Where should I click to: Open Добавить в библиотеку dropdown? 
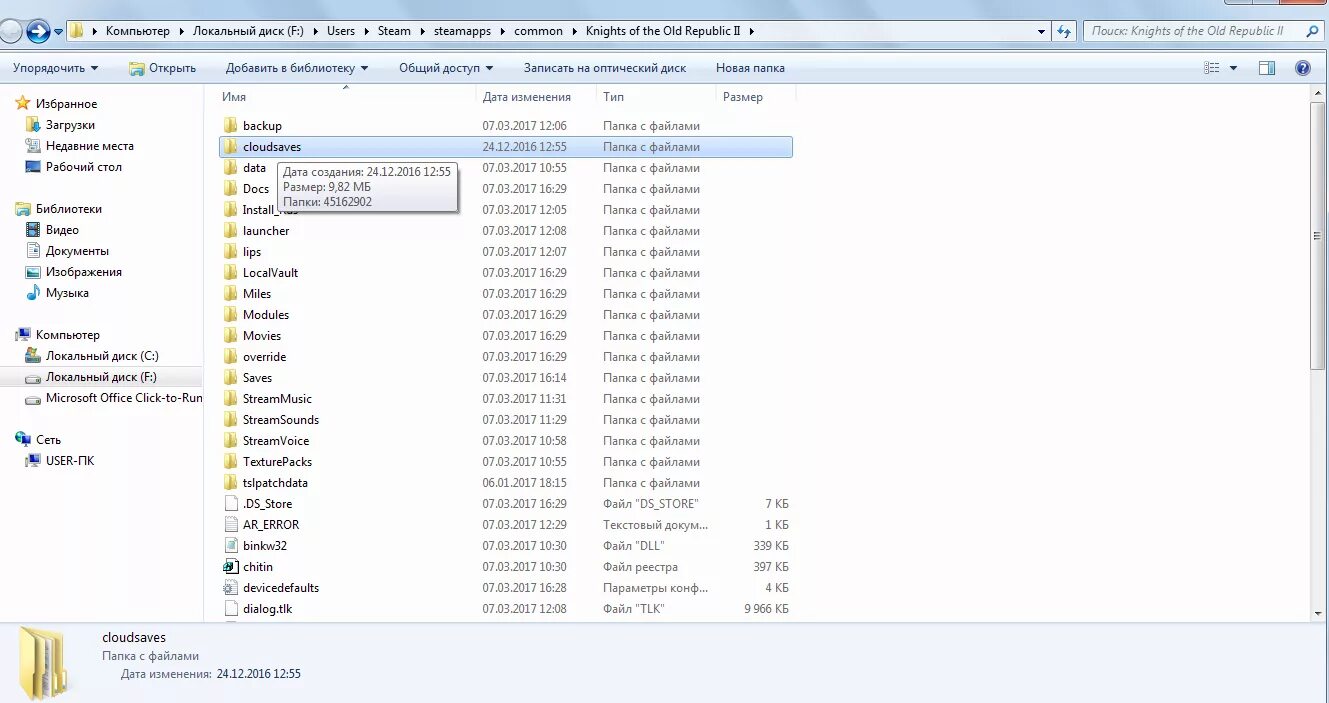pyautogui.click(x=297, y=68)
